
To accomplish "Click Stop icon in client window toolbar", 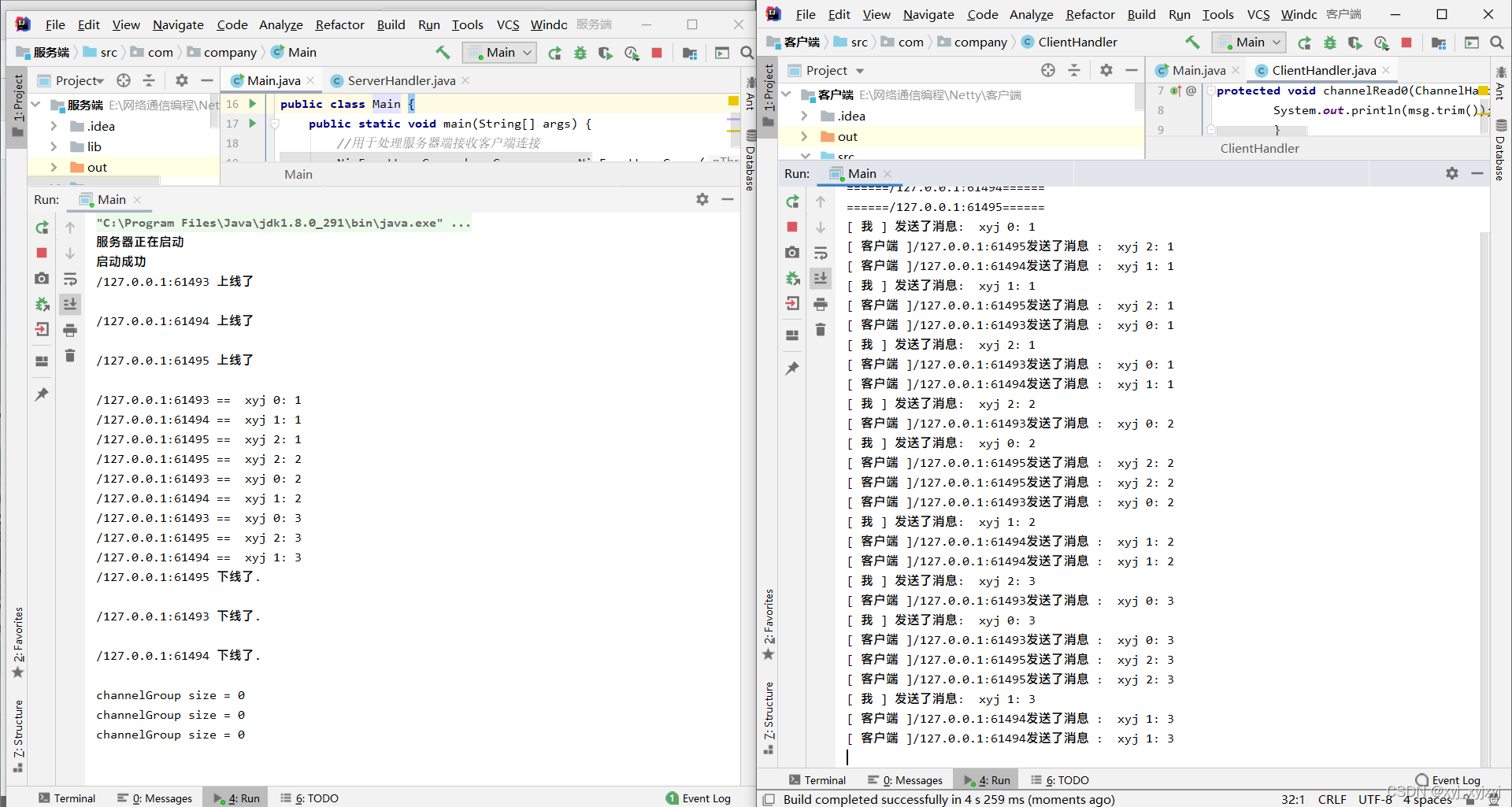I will tap(1406, 43).
